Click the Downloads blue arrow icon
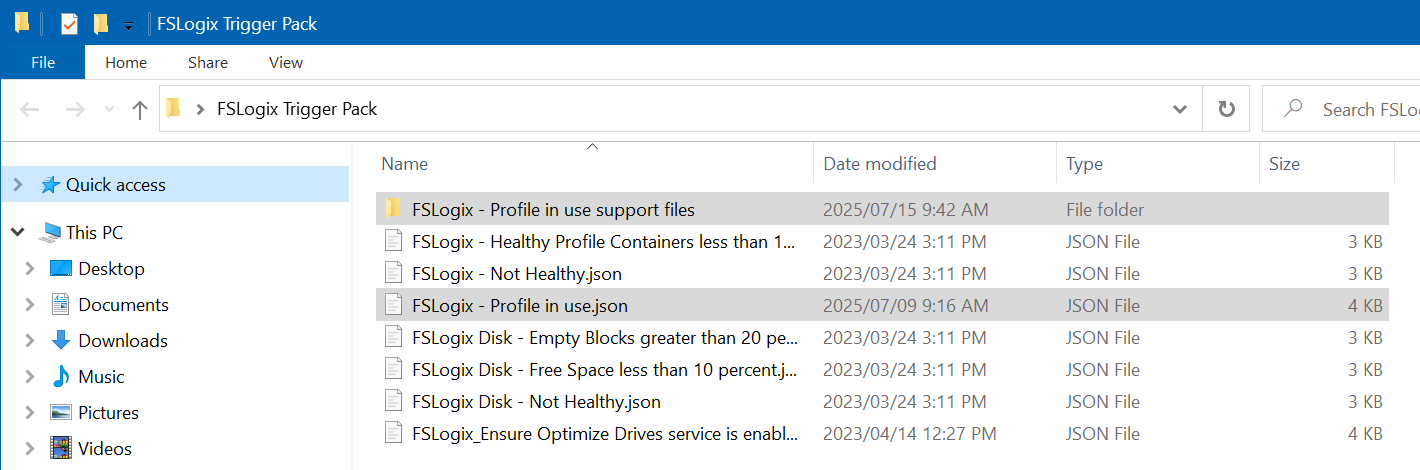This screenshot has width=1420, height=470. [x=61, y=341]
